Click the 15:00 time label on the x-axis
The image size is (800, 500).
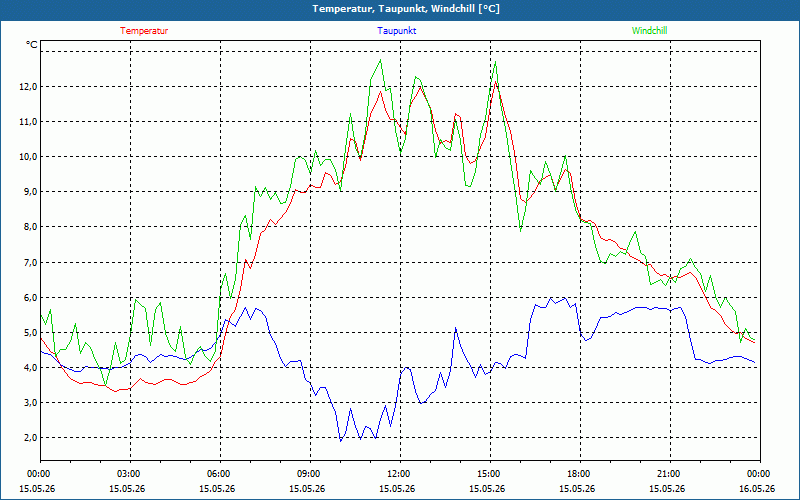tap(490, 474)
